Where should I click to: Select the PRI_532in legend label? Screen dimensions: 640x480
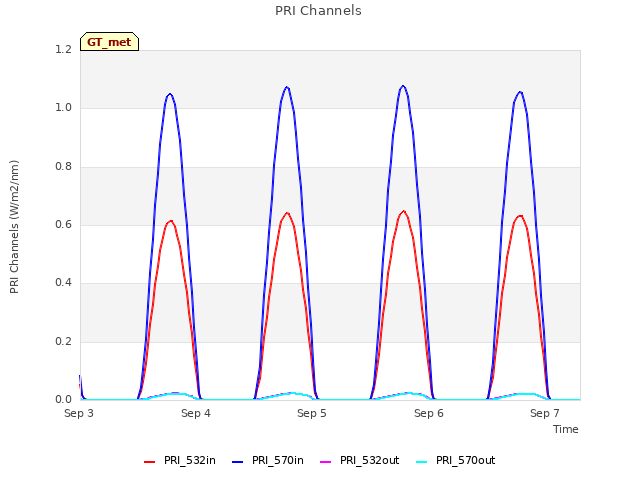[x=190, y=460]
